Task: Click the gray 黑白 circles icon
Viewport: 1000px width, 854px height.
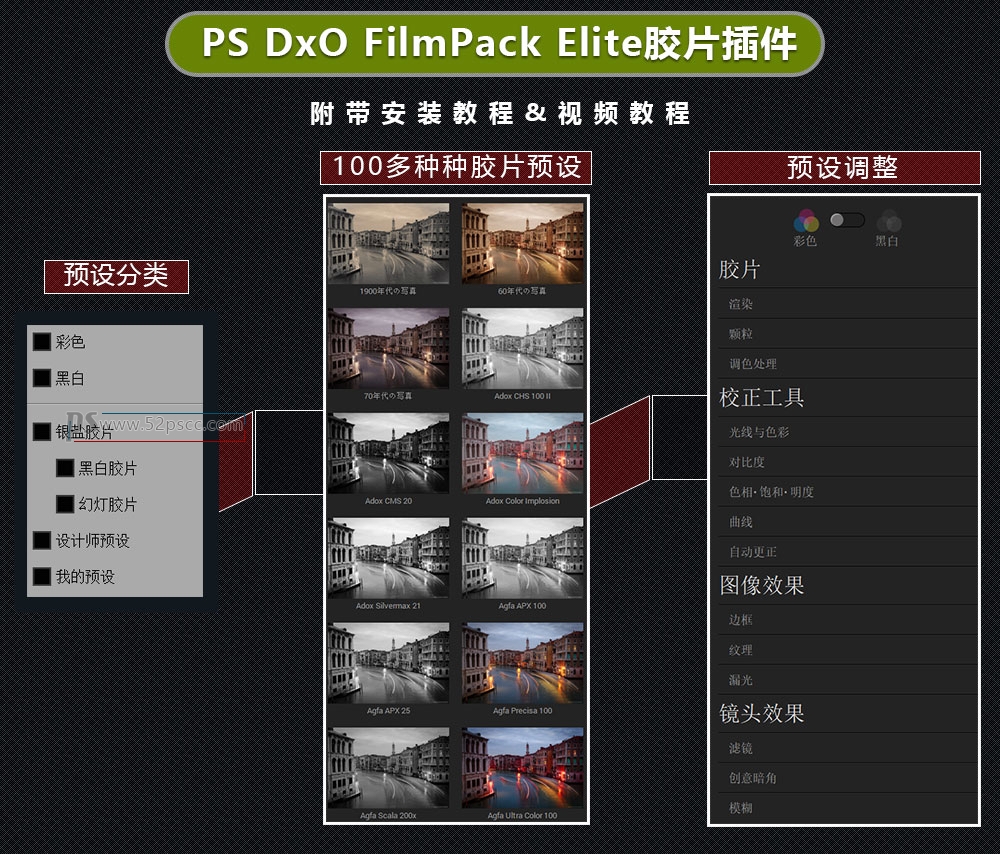Action: tap(888, 221)
